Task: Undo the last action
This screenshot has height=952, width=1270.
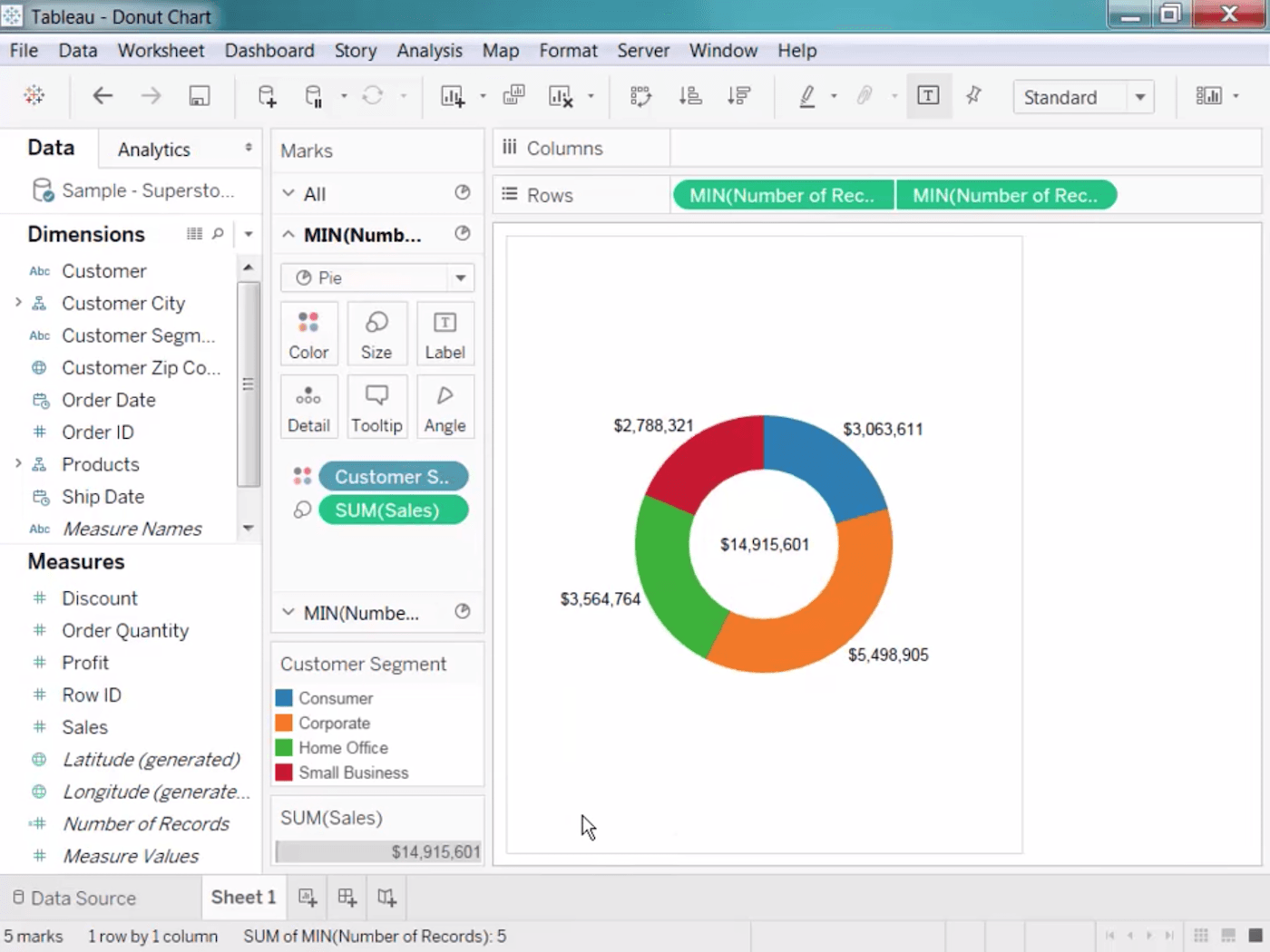Action: [x=103, y=95]
